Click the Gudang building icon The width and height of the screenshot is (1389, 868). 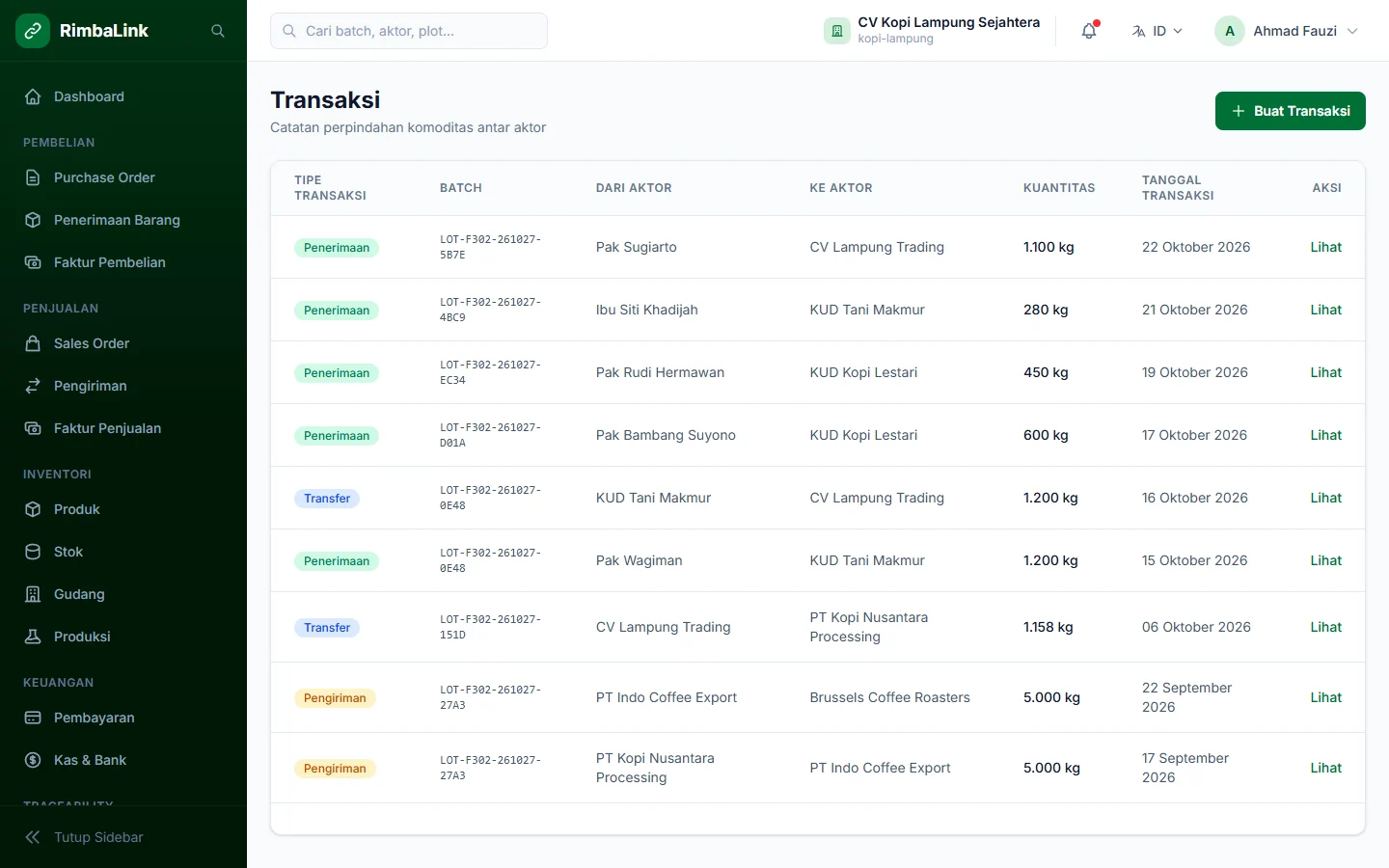point(33,594)
